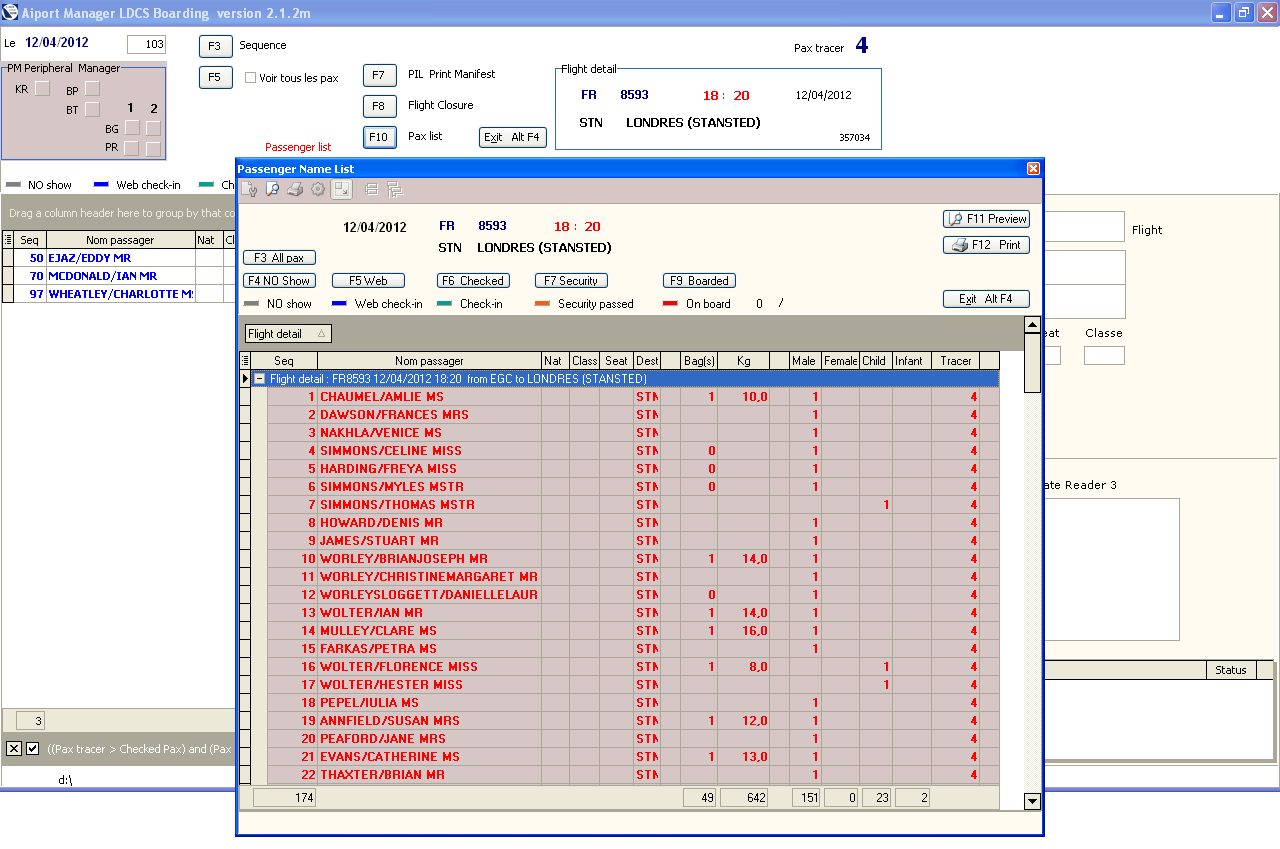Sort by the Tracer column header
Viewport: 1280px width, 849px height.
tap(955, 361)
